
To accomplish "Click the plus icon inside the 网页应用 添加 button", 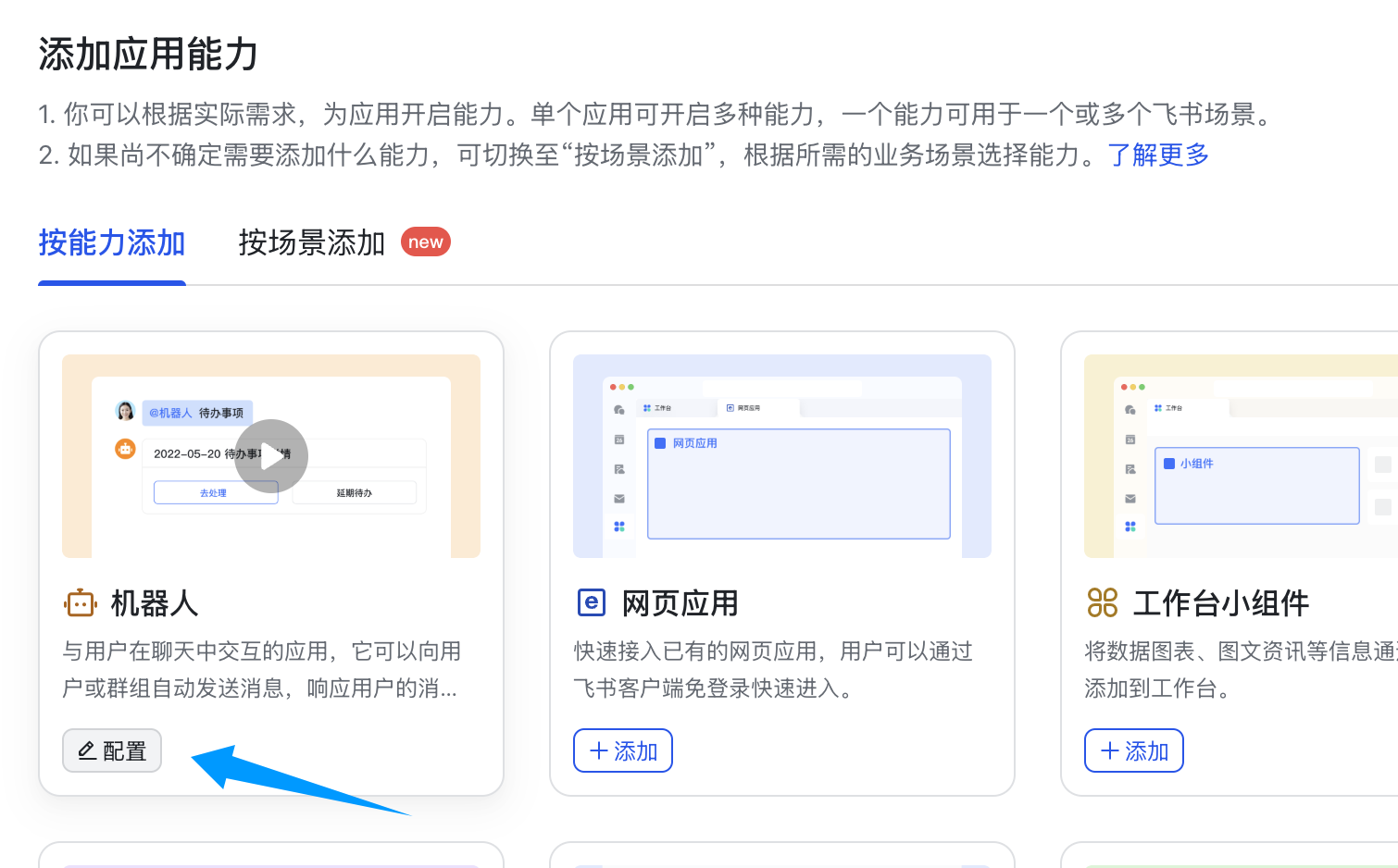I will point(600,750).
